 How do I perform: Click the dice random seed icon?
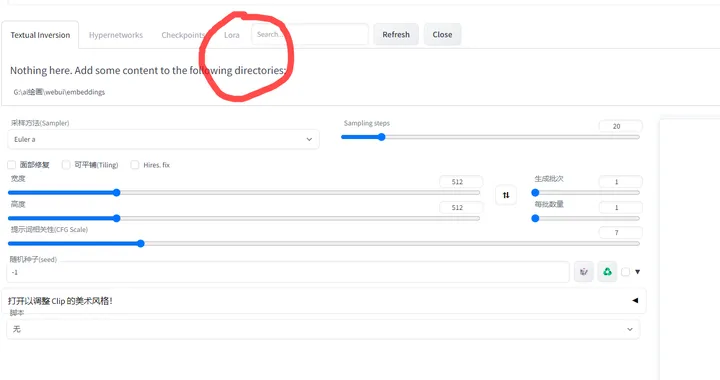coord(584,272)
